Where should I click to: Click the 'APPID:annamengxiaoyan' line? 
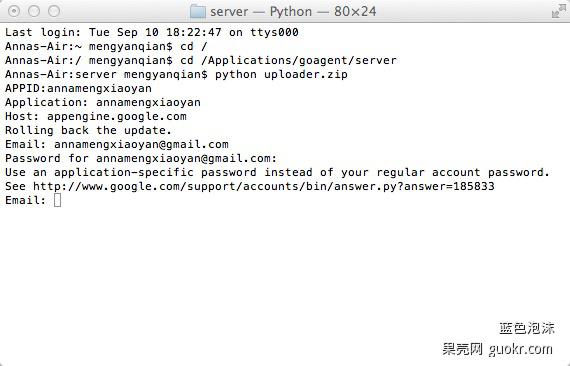(78, 88)
